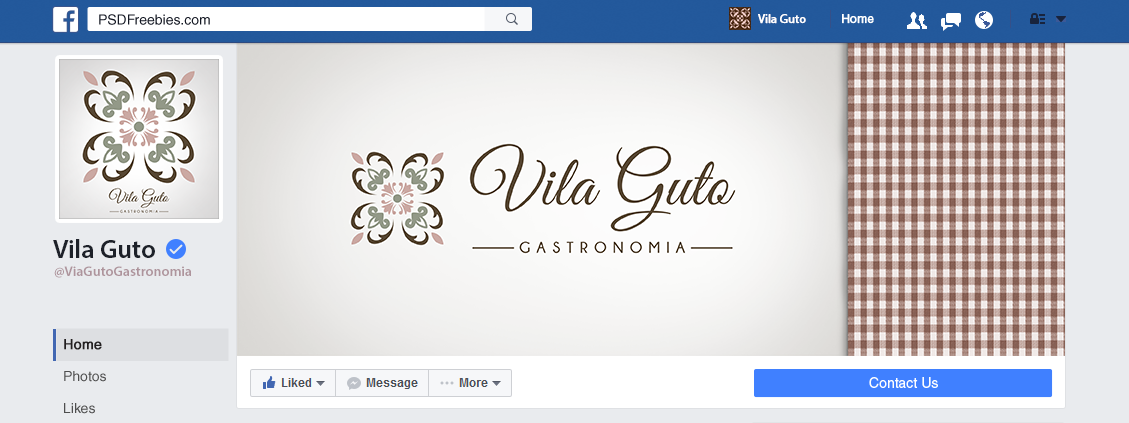
Task: Click the search magnifier icon
Action: click(511, 19)
